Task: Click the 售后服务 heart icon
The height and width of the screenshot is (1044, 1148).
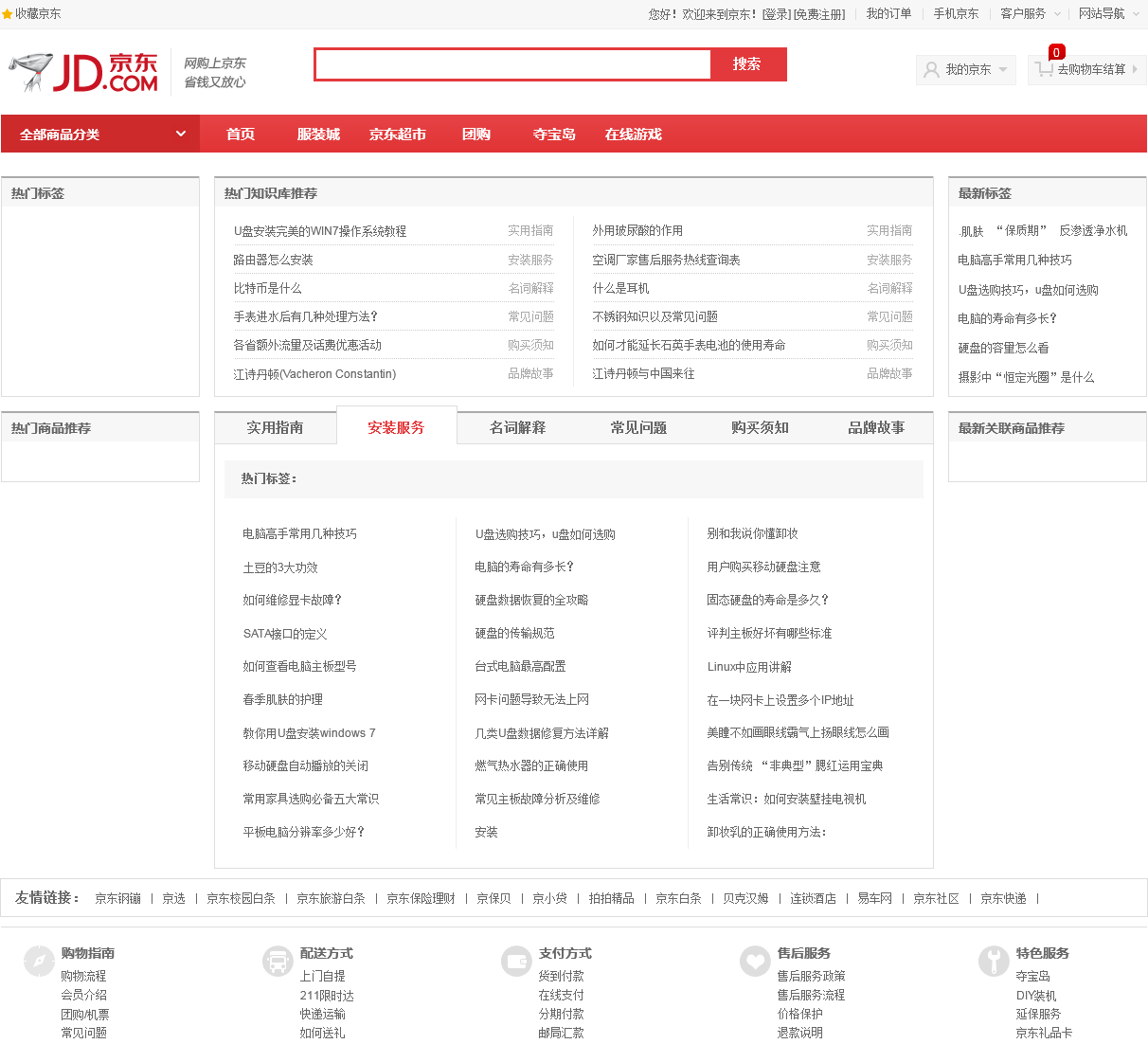Action: coord(755,962)
